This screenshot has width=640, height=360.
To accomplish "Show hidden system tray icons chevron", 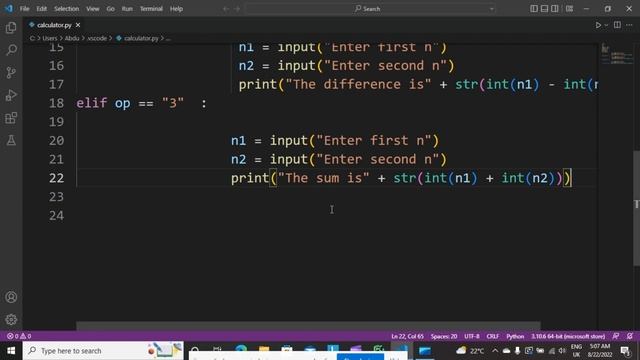I will point(495,351).
